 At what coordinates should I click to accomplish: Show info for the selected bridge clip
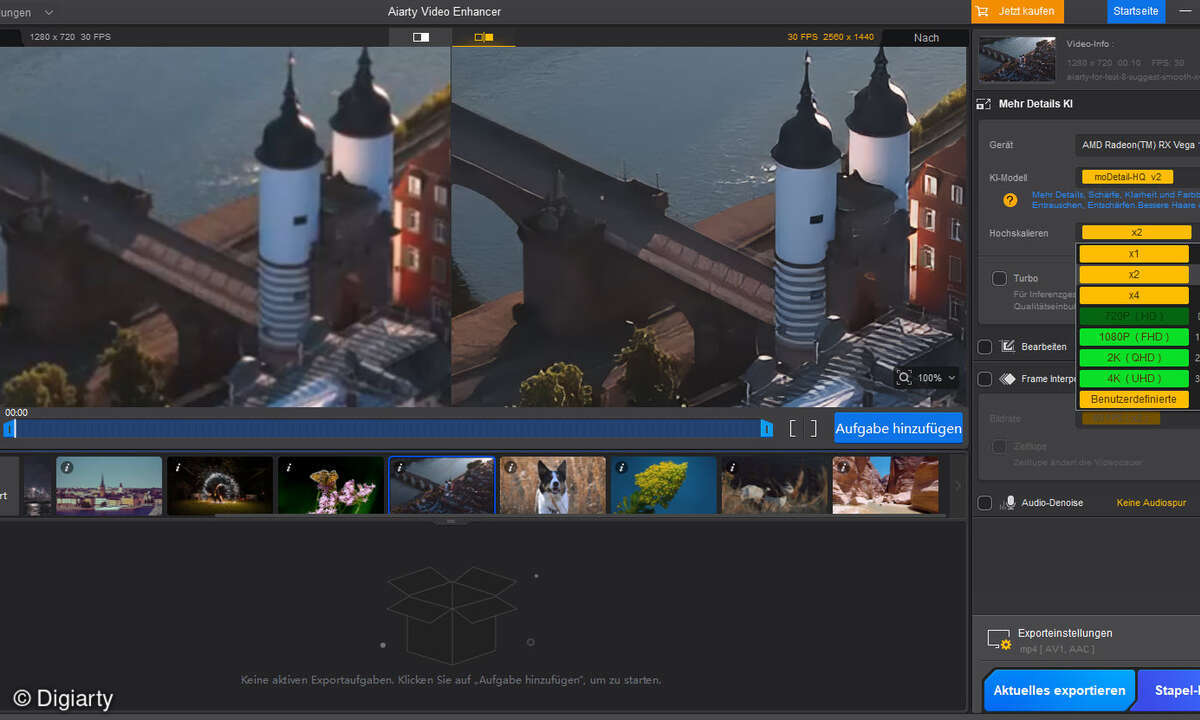pyautogui.click(x=399, y=467)
